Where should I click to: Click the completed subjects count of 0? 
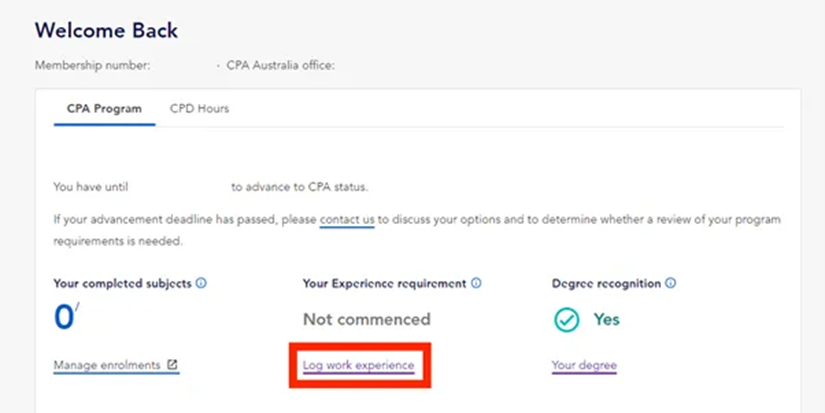(65, 318)
